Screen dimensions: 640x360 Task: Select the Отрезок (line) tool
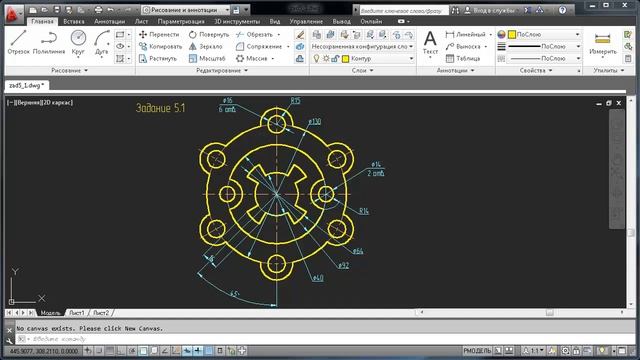[18, 42]
